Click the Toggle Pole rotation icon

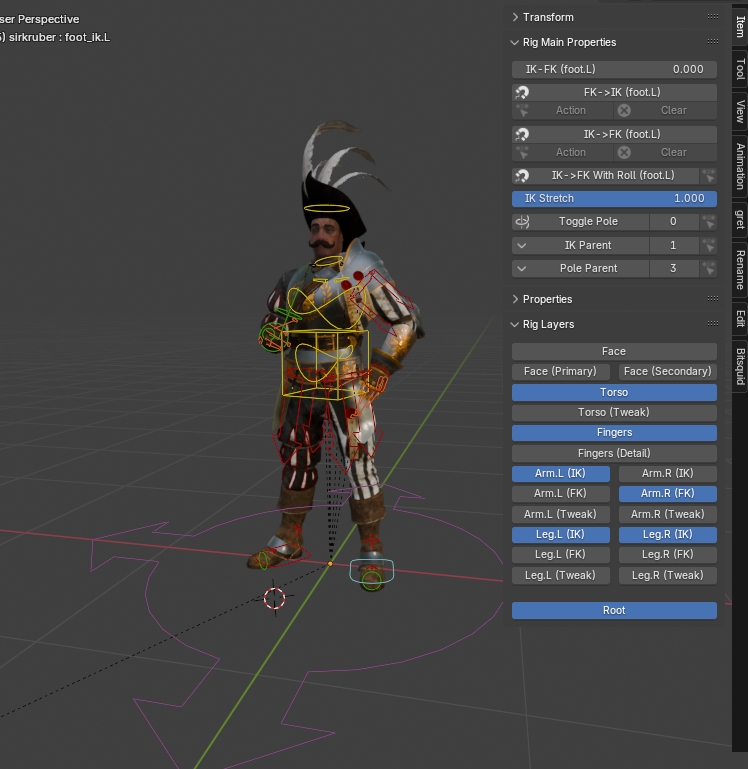pyautogui.click(x=522, y=222)
